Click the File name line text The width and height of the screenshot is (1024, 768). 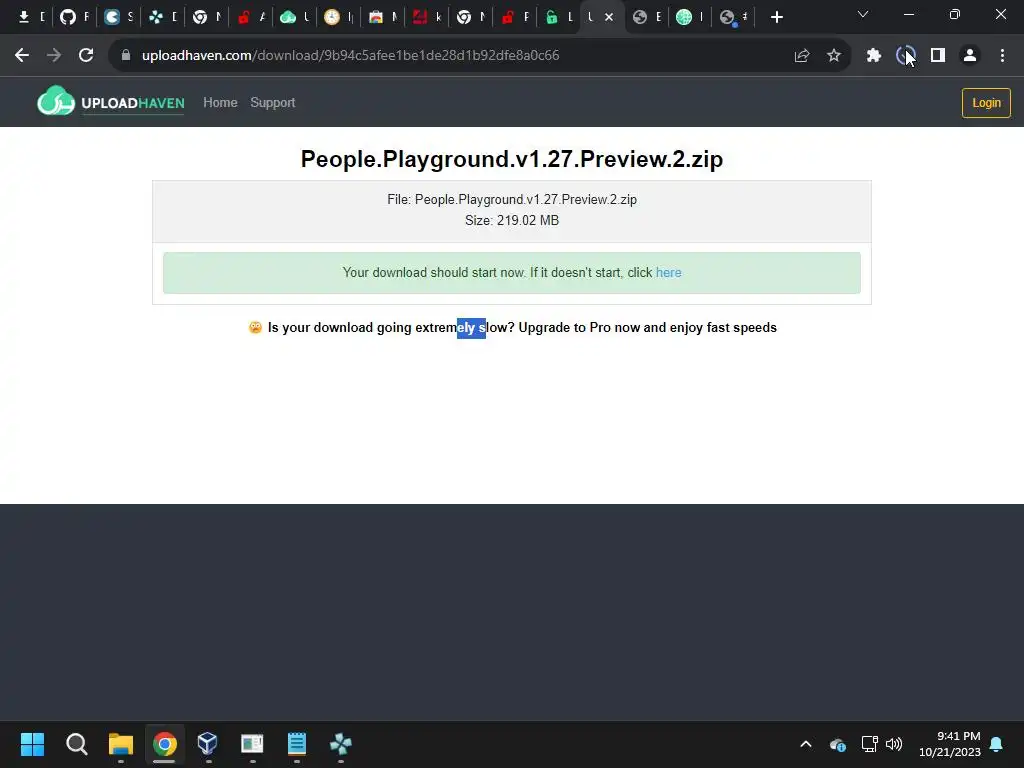[x=512, y=199]
